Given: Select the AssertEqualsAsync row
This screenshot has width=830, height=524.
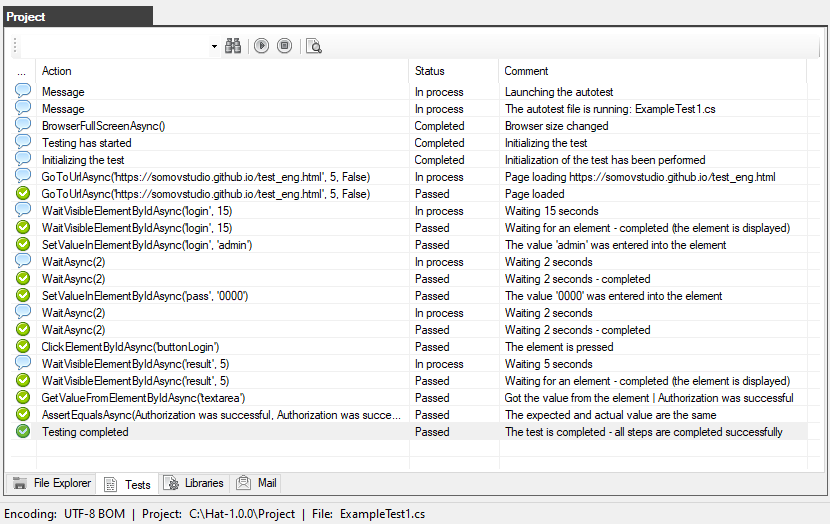Looking at the screenshot, I should click(x=220, y=415).
